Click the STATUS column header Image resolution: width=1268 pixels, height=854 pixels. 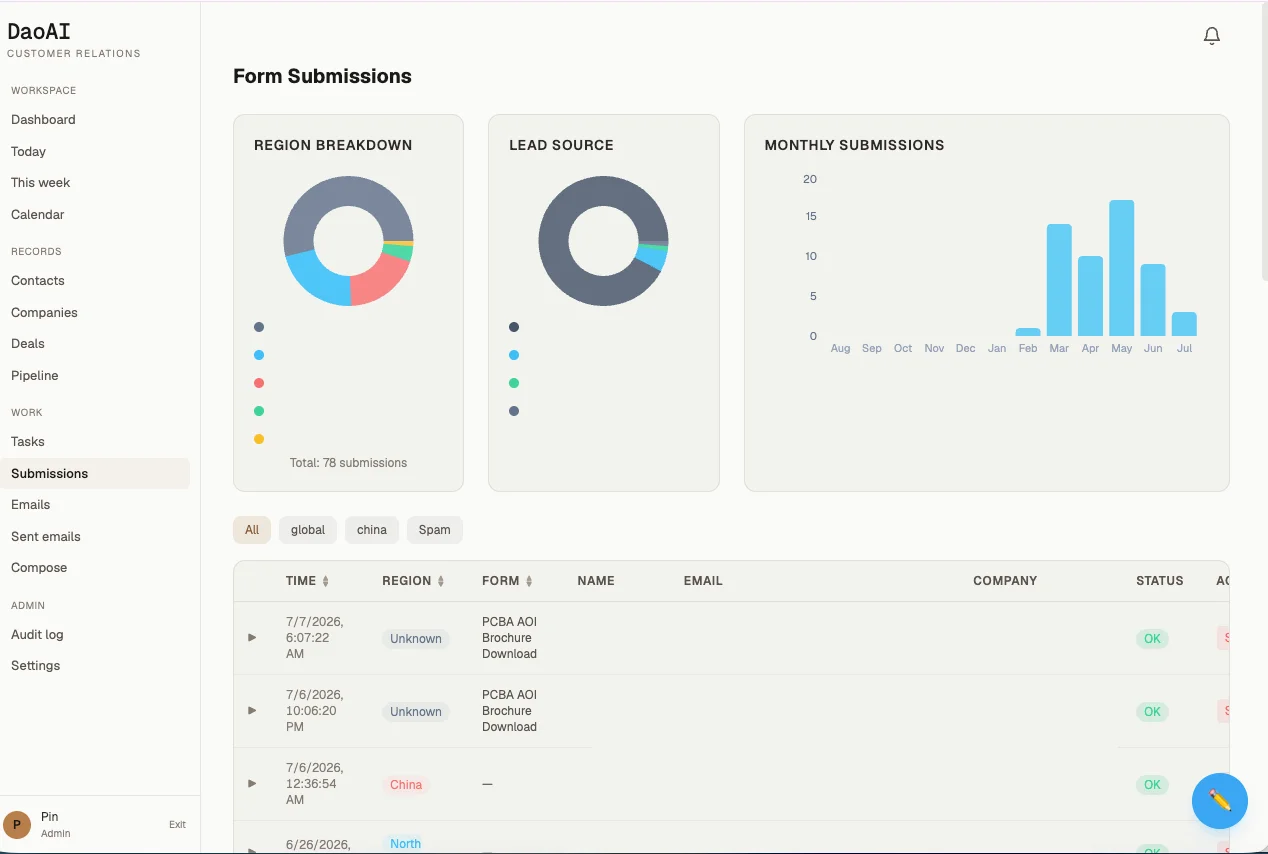1160,580
